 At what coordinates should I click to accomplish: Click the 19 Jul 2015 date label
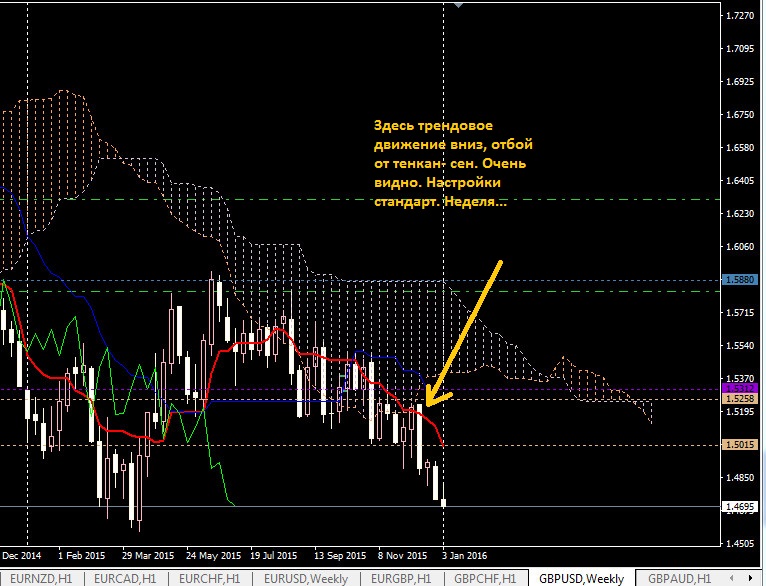coord(274,556)
